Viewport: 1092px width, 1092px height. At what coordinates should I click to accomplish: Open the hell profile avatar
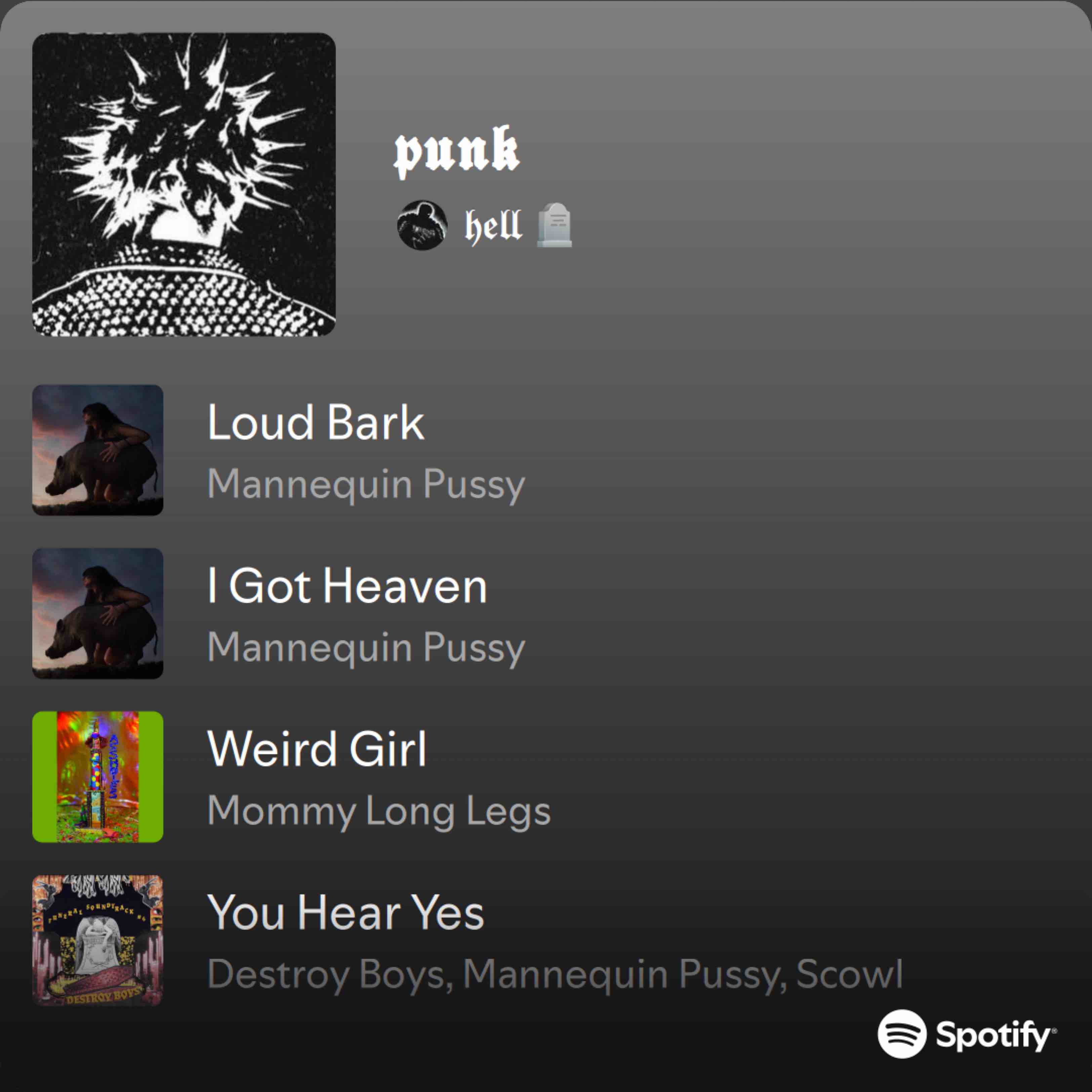[x=422, y=225]
